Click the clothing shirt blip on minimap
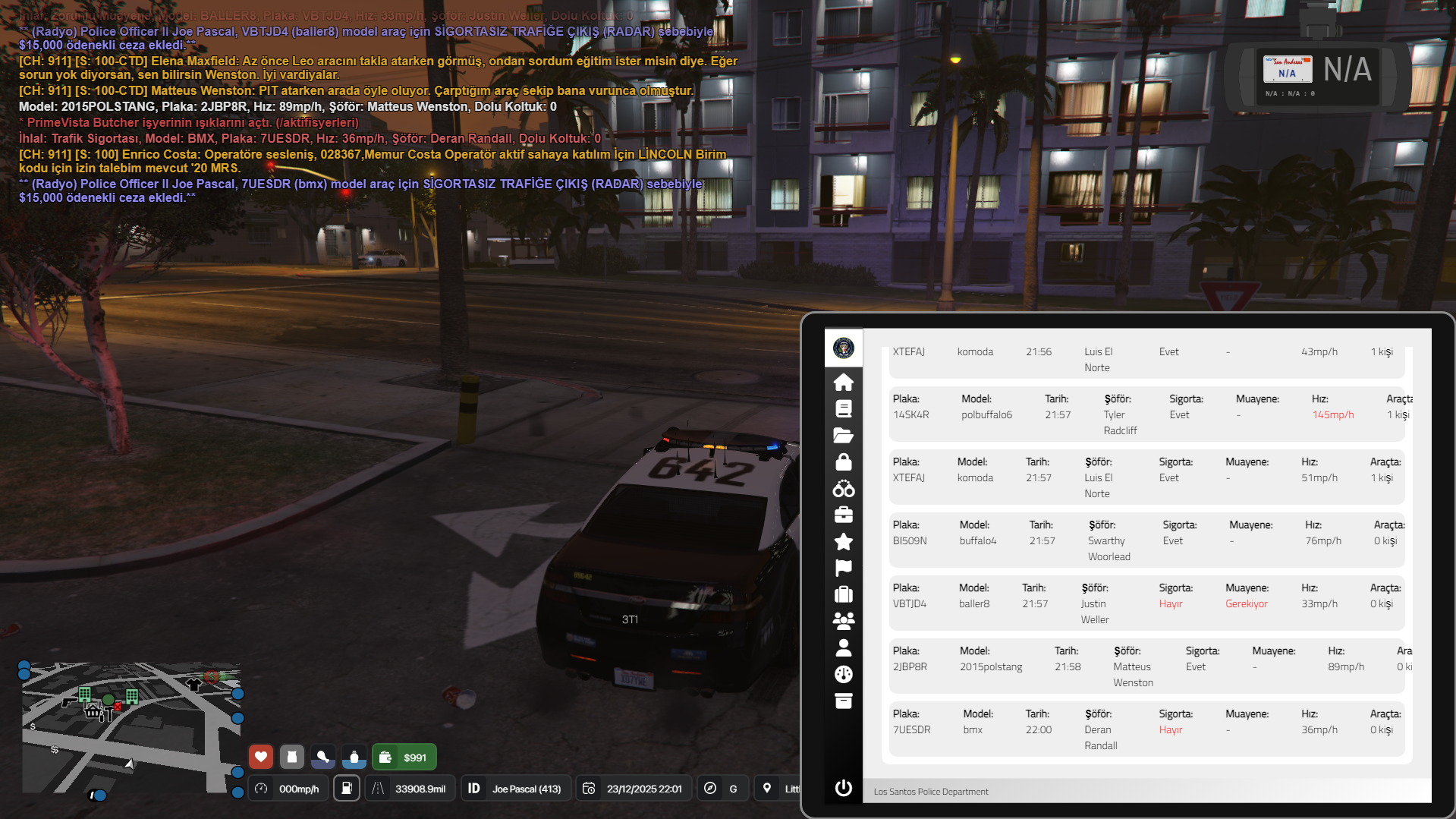This screenshot has width=1456, height=819. pos(193,685)
